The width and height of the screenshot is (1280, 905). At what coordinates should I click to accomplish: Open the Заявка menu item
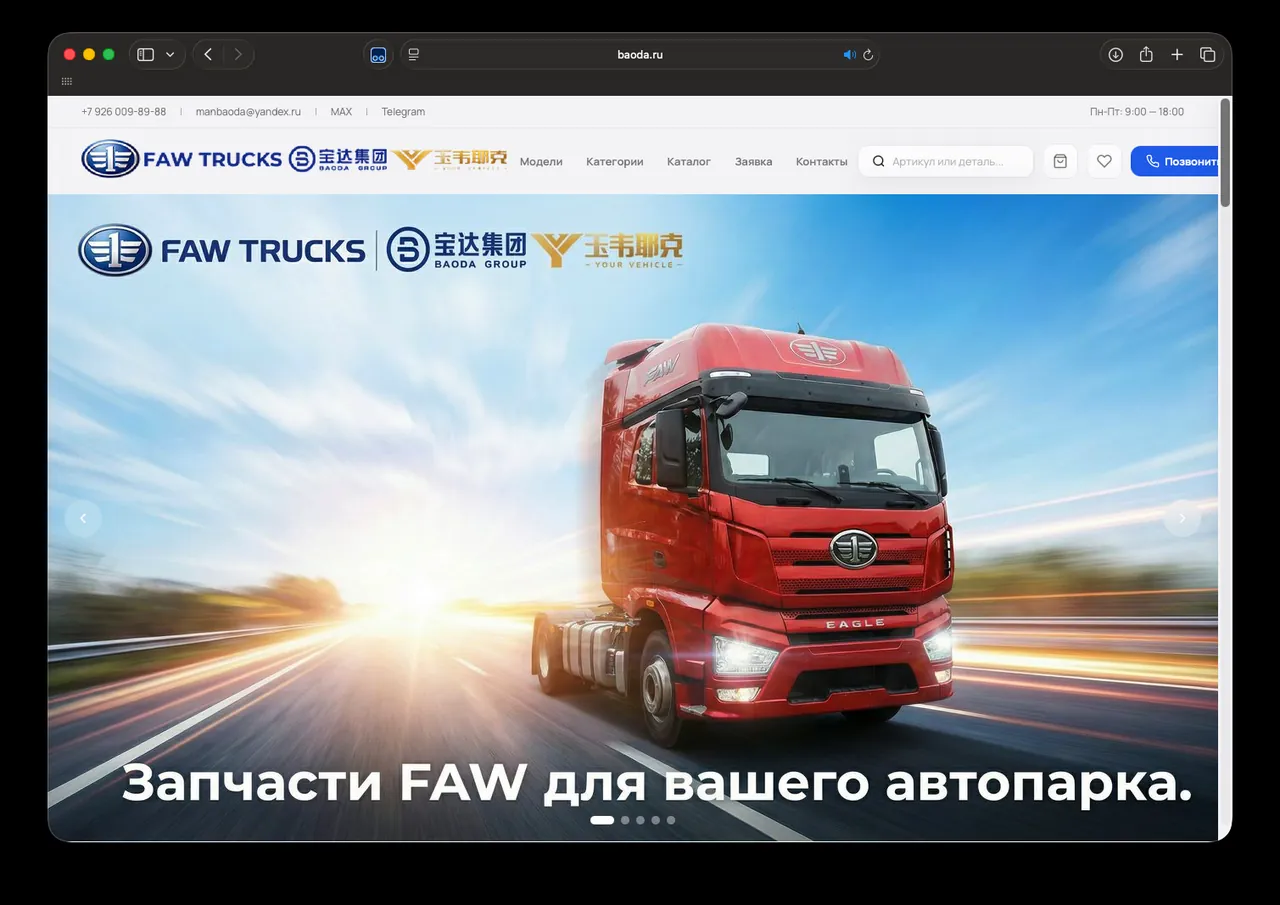(x=754, y=161)
